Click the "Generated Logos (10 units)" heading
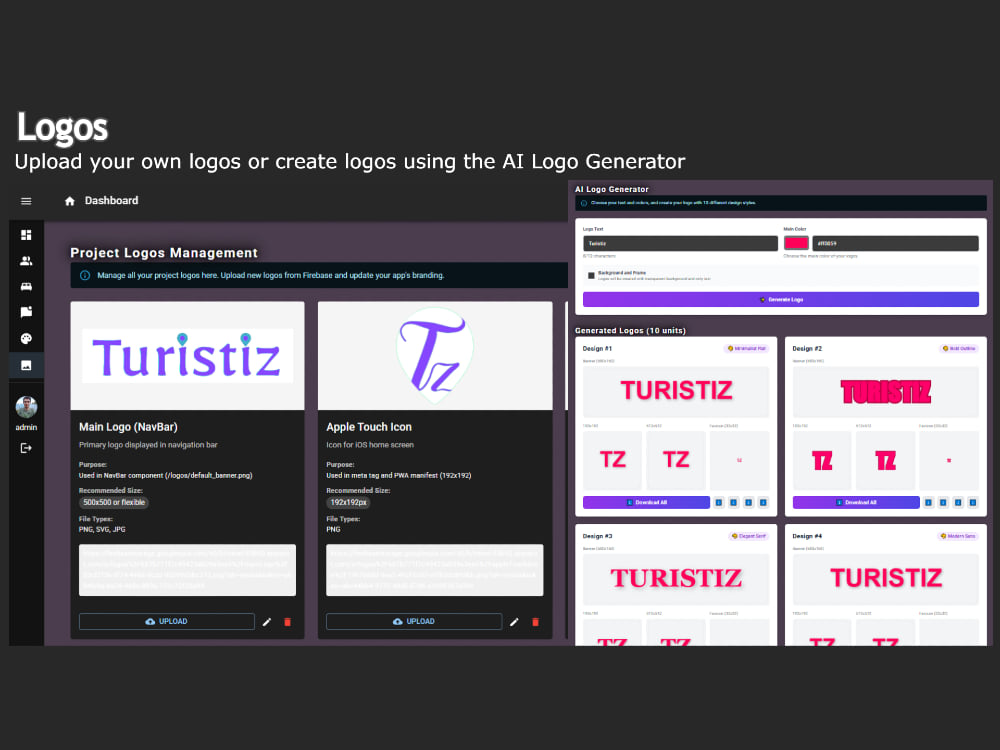 click(630, 331)
